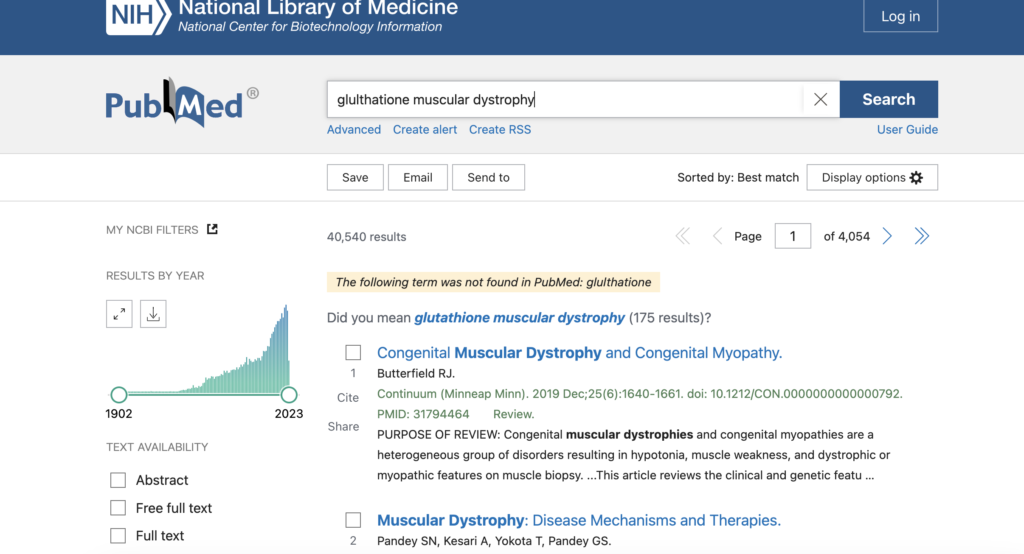Viewport: 1024px width, 554px height.
Task: Click Create RSS link
Action: pos(500,129)
